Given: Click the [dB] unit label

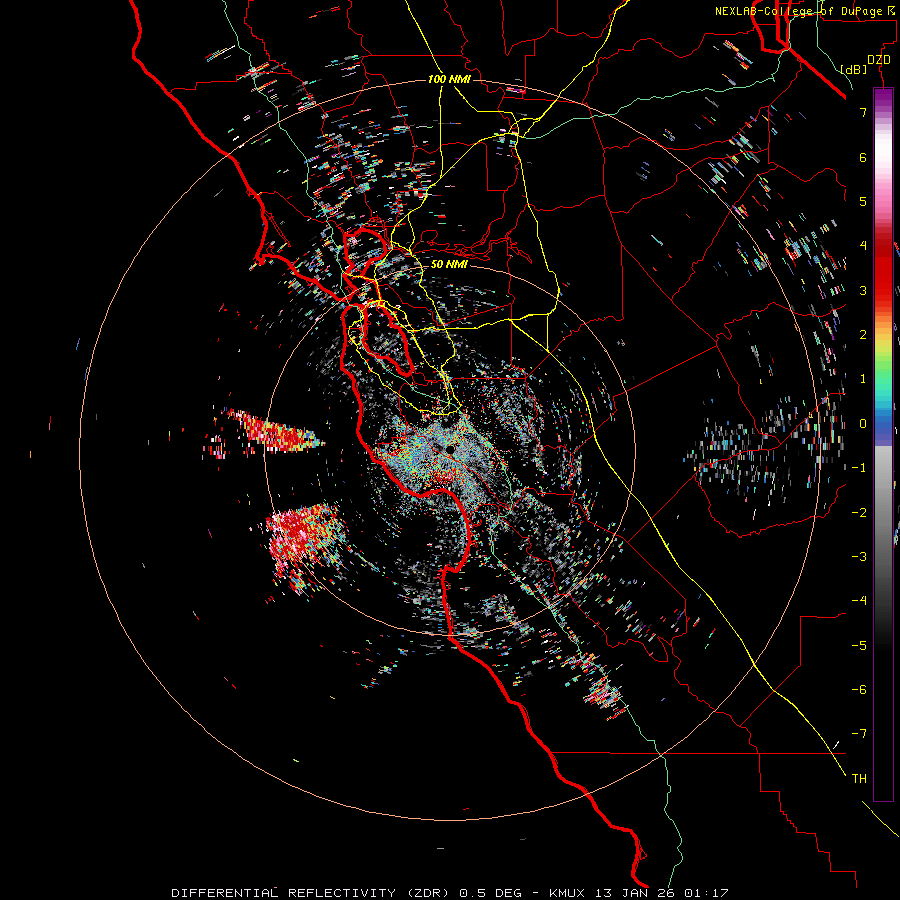Looking at the screenshot, I should pos(853,69).
